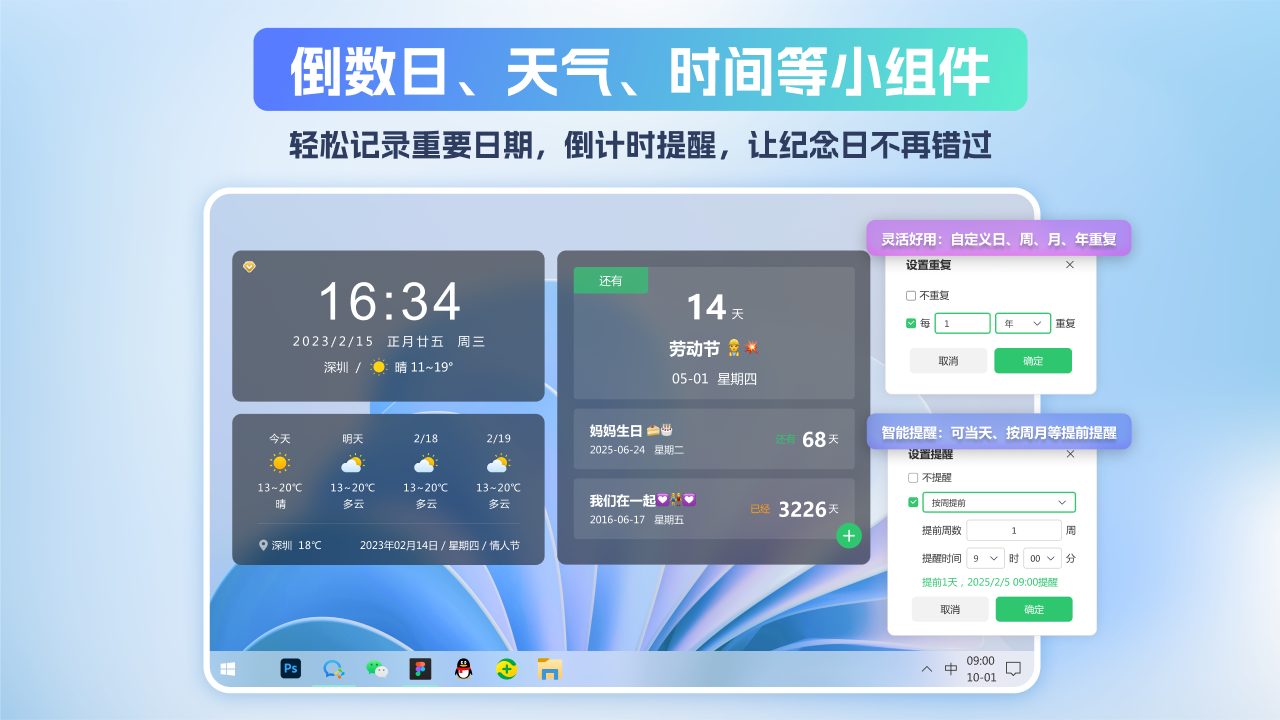Select the 我们在一起 anniversary entry

click(714, 509)
